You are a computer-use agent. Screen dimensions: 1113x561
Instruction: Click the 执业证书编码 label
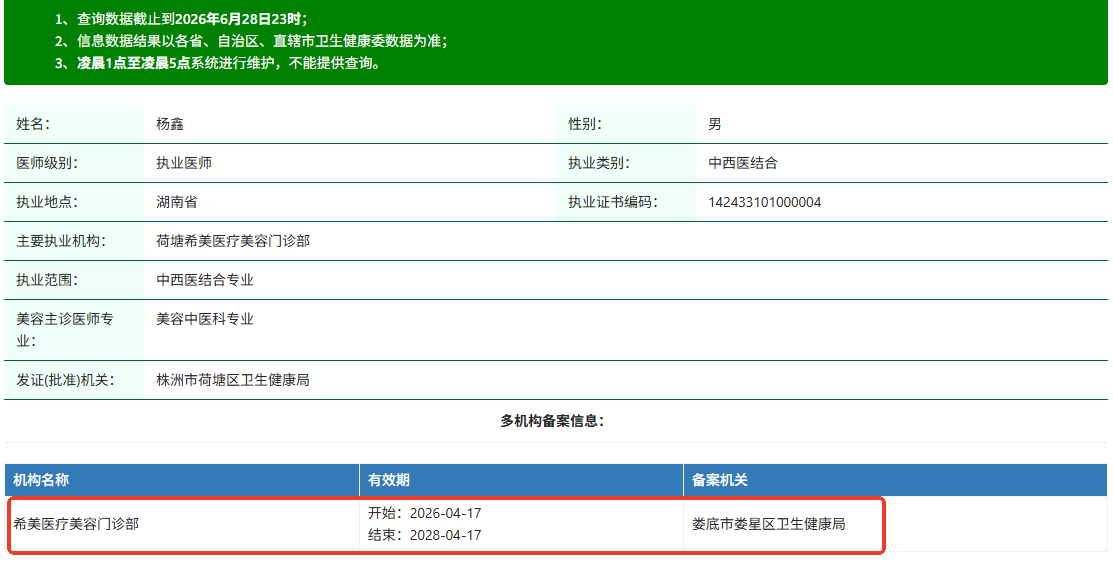613,202
